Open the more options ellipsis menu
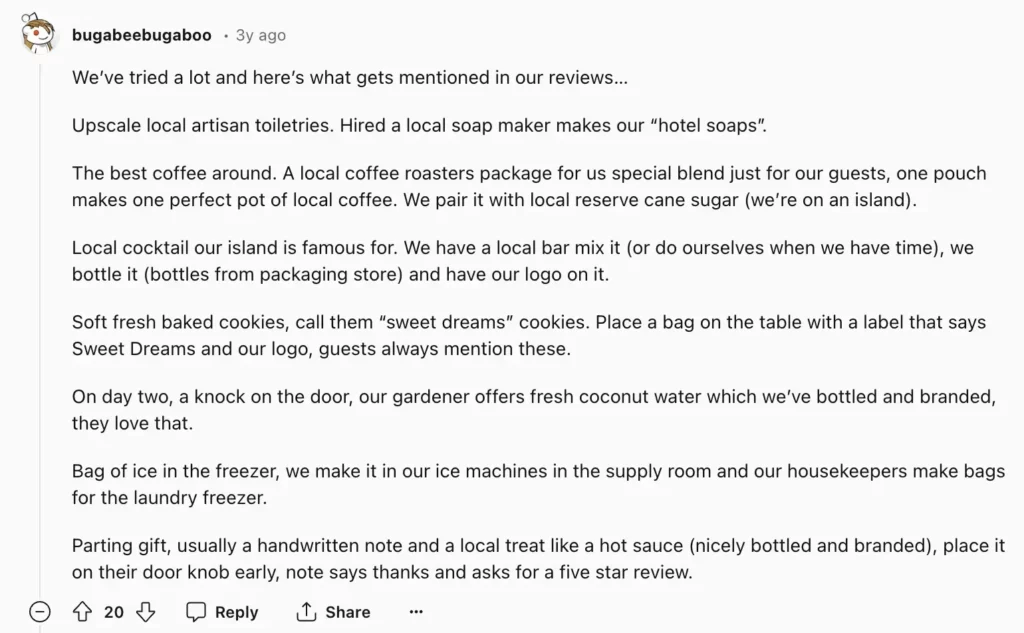The image size is (1024, 633). (416, 611)
